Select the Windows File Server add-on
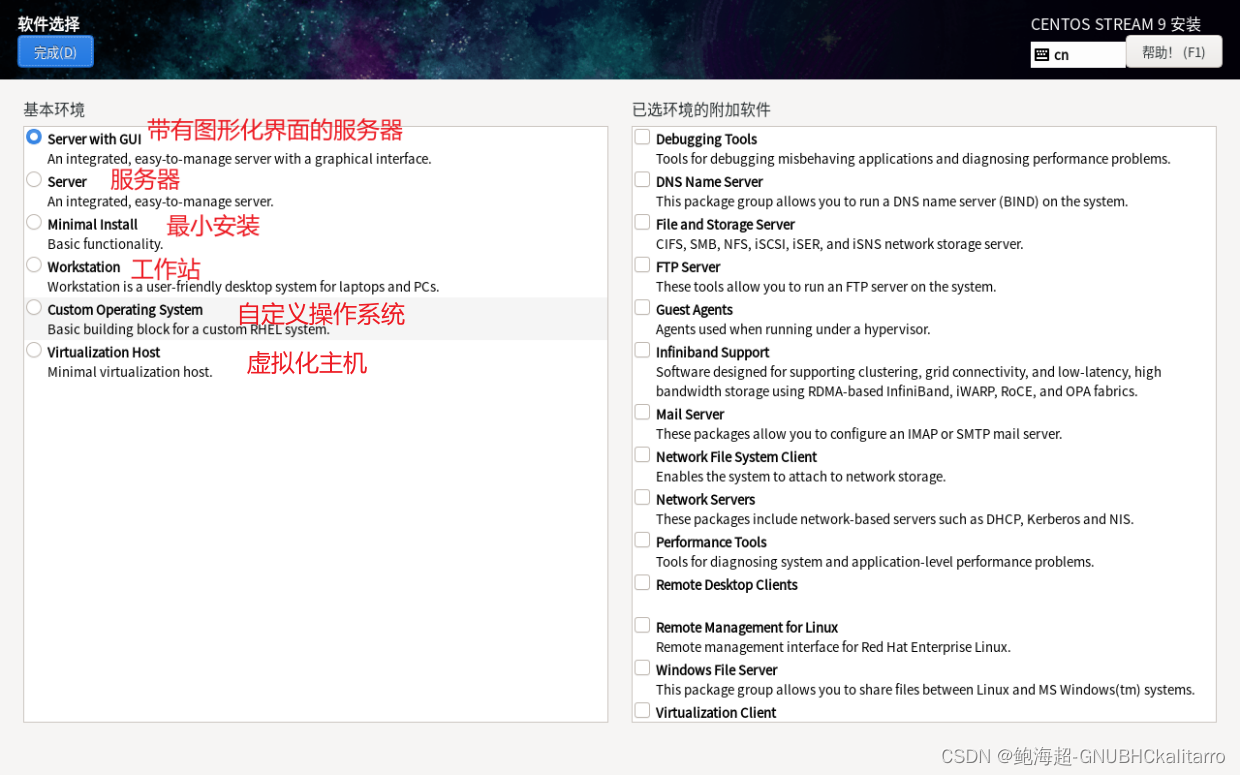The width and height of the screenshot is (1240, 775). coord(641,666)
